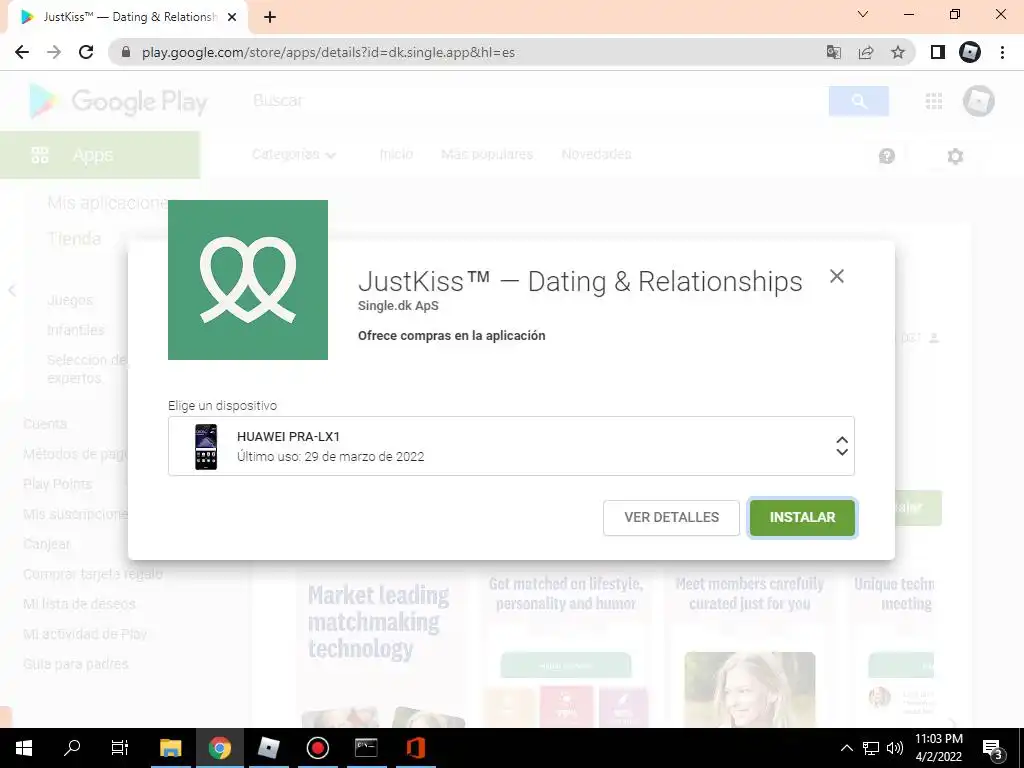Open Guía para padres link

pos(76,664)
